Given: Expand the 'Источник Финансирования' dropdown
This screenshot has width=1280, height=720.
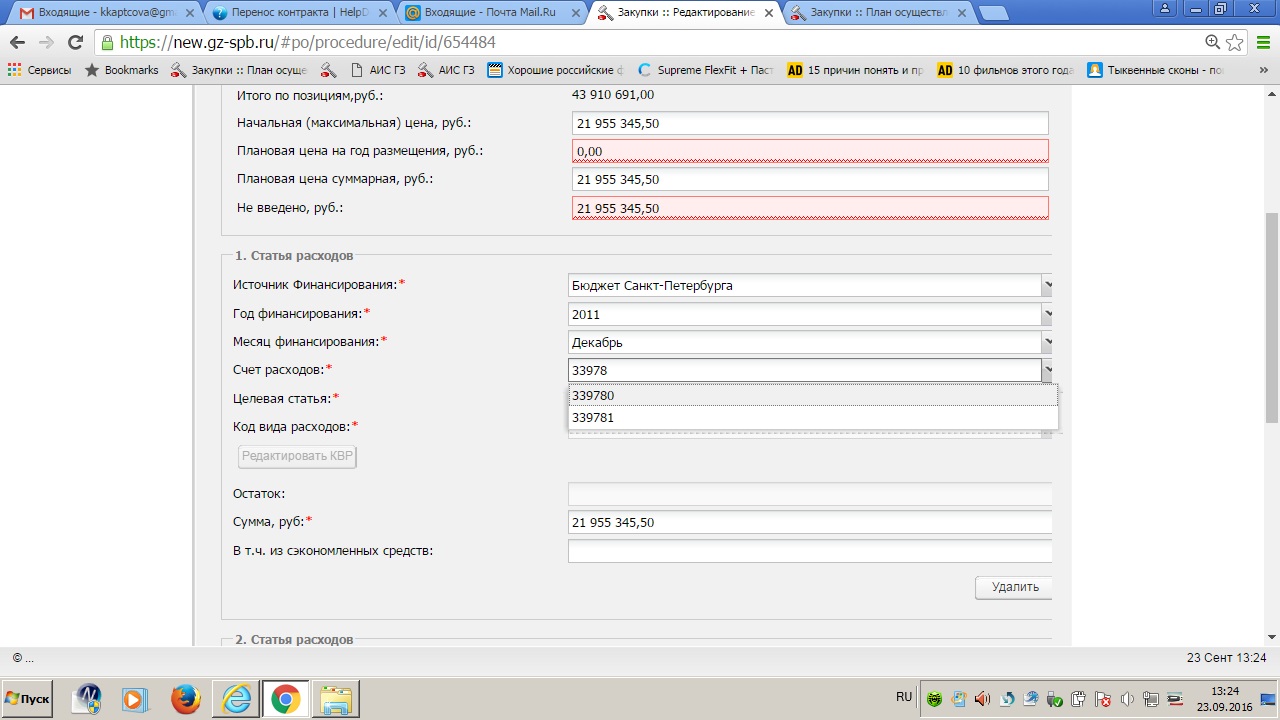Looking at the screenshot, I should pos(1047,286).
